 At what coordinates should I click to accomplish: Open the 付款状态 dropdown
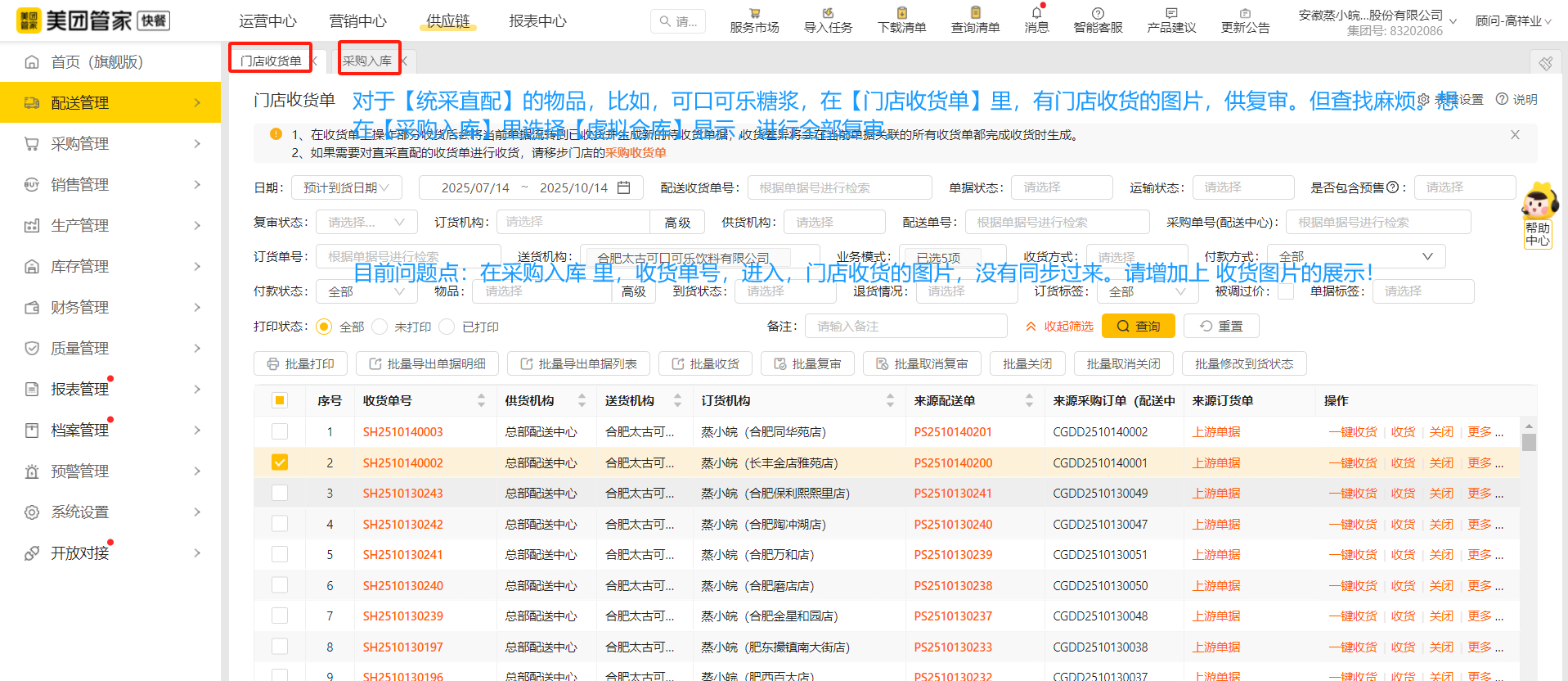366,291
